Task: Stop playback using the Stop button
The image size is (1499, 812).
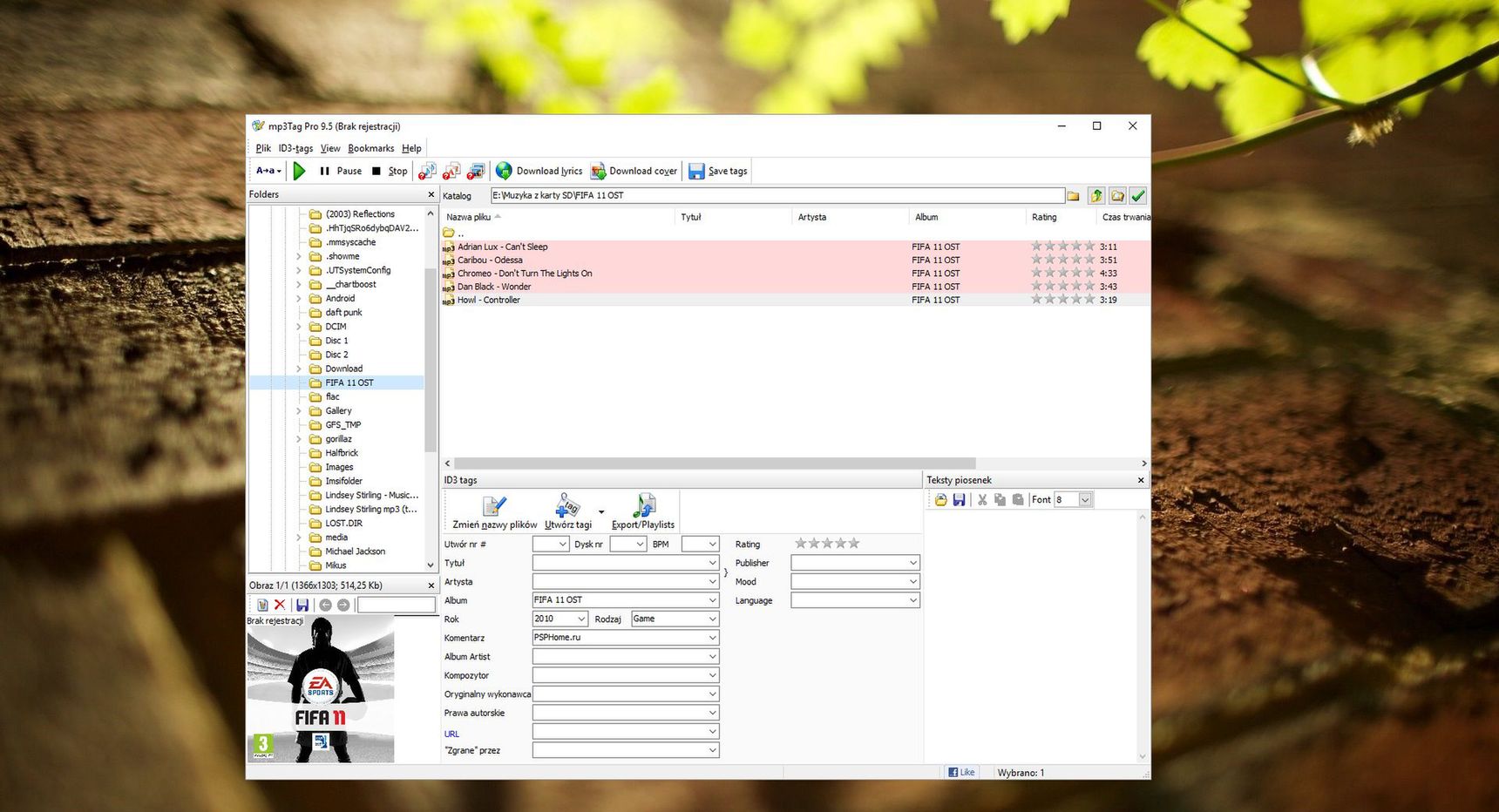Action: pos(390,171)
